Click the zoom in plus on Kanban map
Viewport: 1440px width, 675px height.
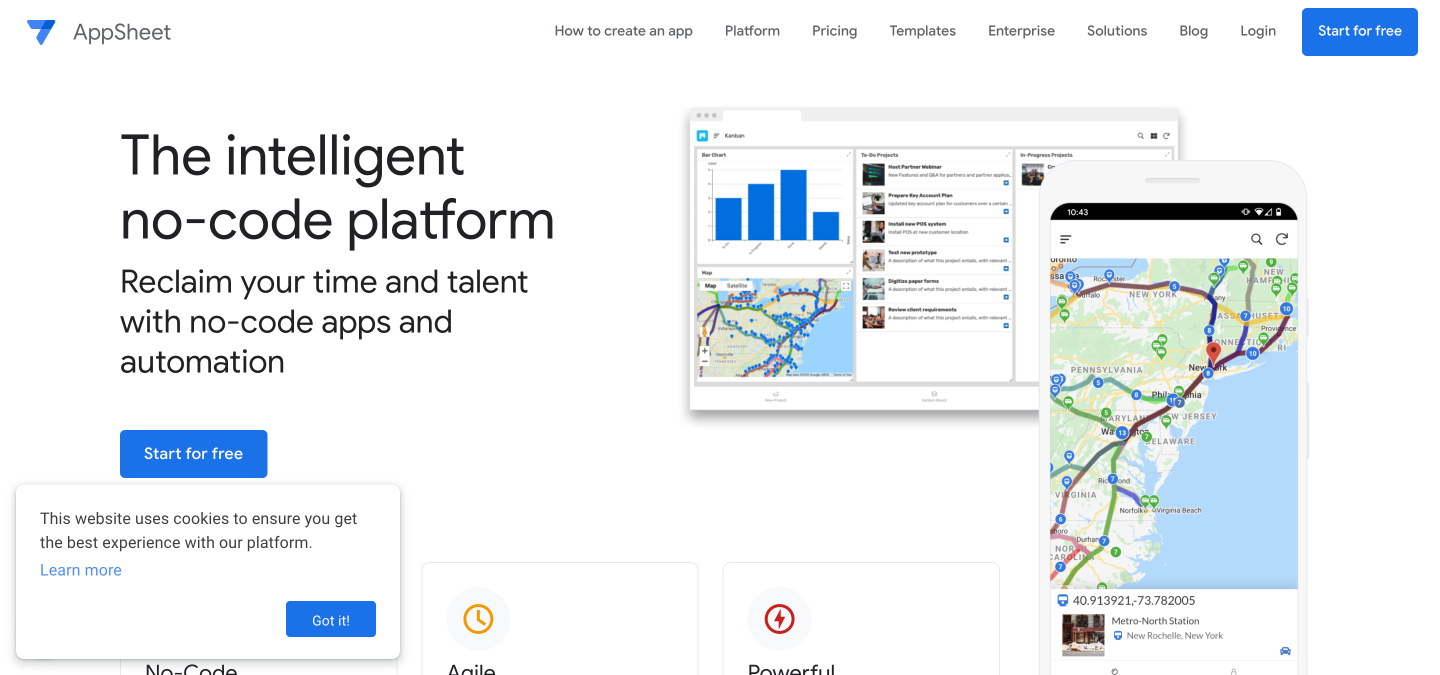pyautogui.click(x=705, y=351)
